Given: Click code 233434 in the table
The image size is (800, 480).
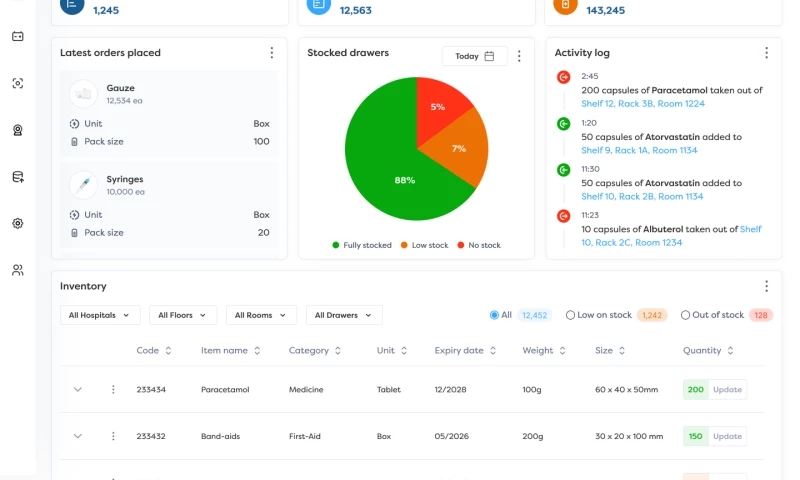Looking at the screenshot, I should point(151,390).
